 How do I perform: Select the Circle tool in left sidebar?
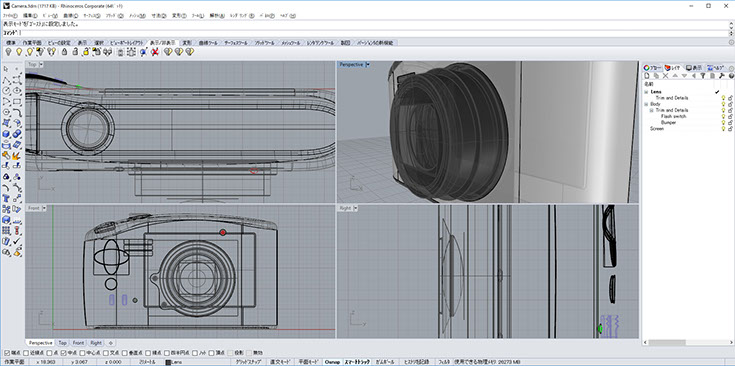(x=7, y=90)
